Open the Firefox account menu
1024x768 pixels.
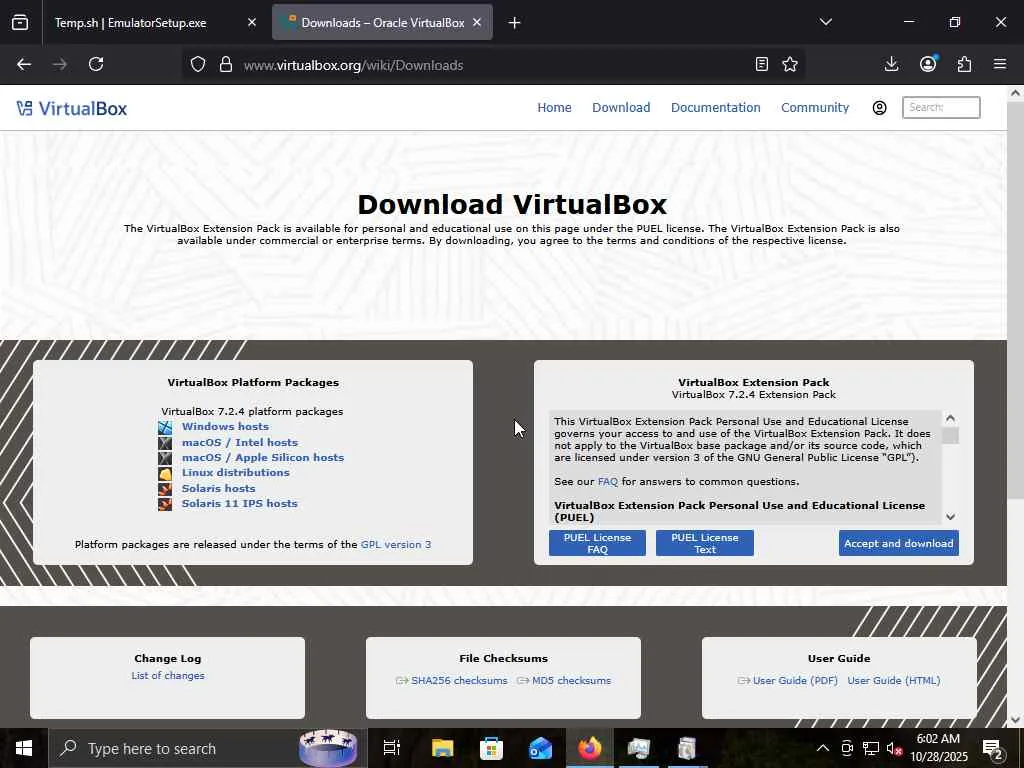(928, 64)
